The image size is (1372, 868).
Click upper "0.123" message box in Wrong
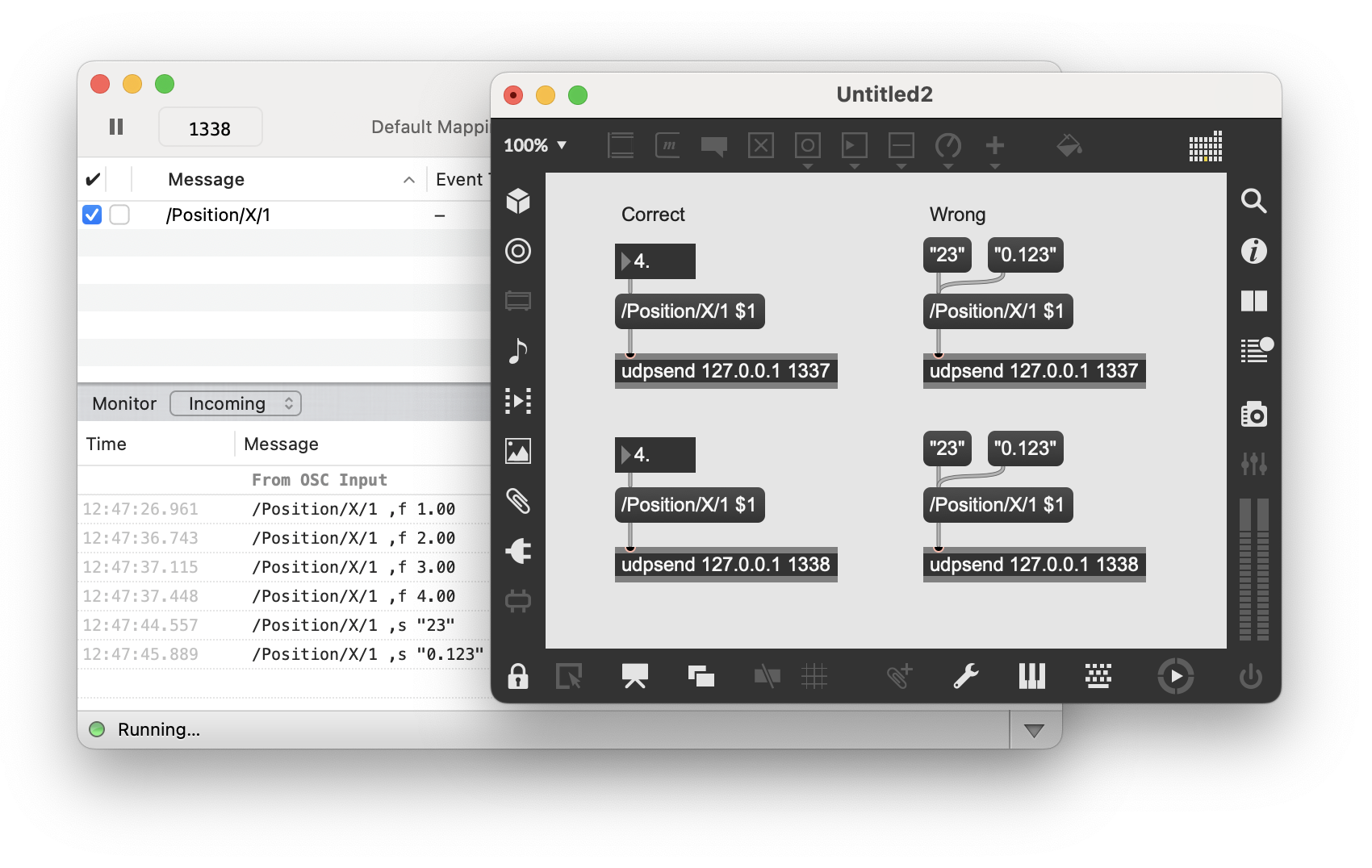pyautogui.click(x=1026, y=255)
